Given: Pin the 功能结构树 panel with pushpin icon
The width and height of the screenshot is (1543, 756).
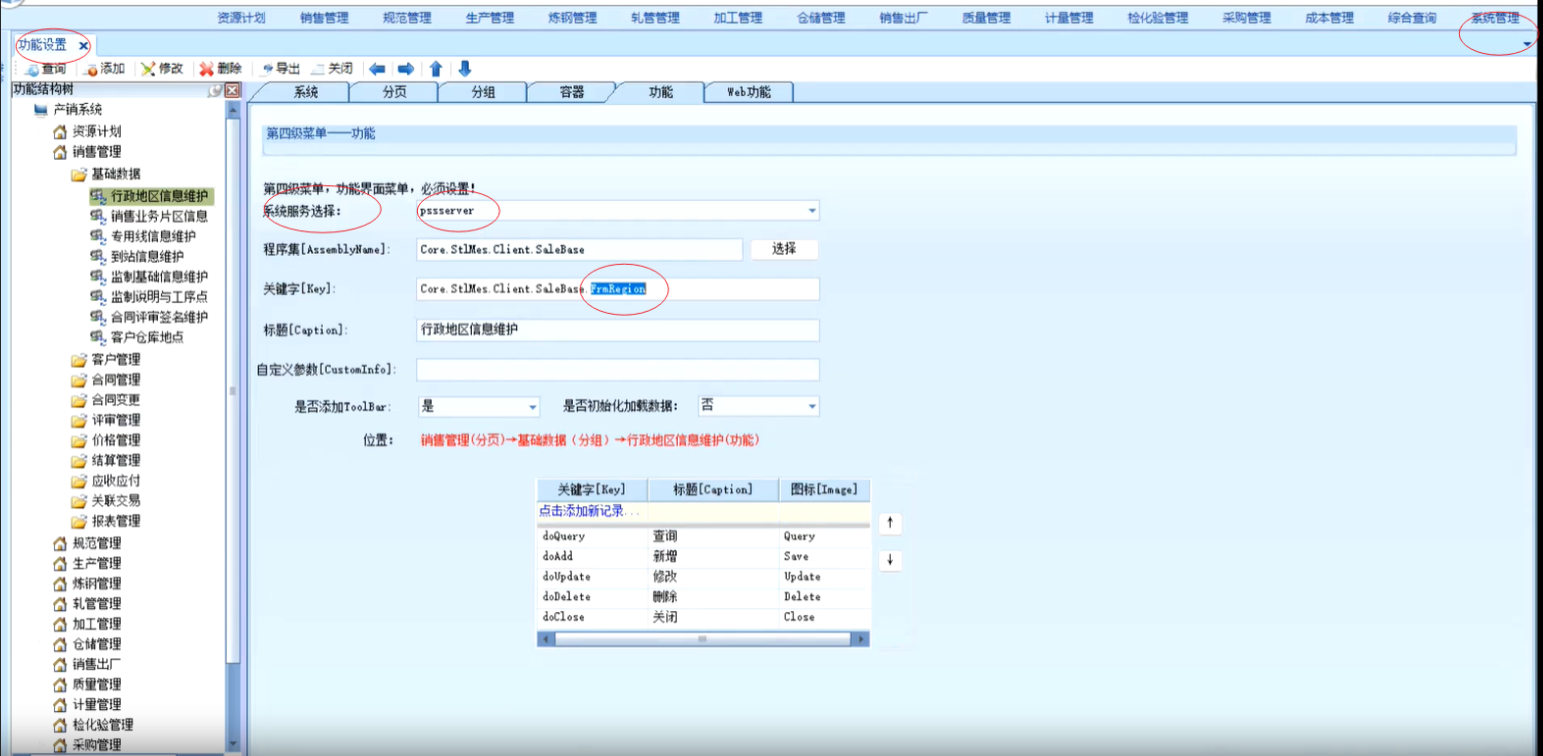Looking at the screenshot, I should click(x=215, y=91).
